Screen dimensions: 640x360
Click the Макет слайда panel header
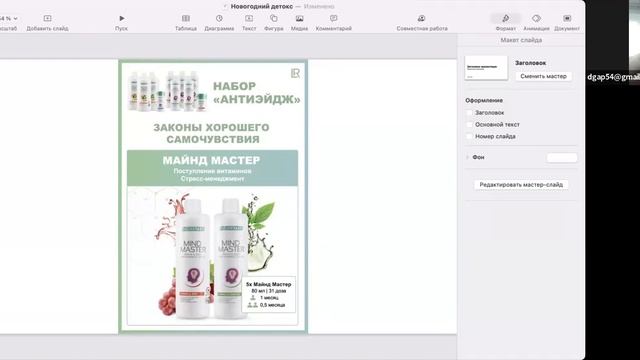tap(521, 40)
